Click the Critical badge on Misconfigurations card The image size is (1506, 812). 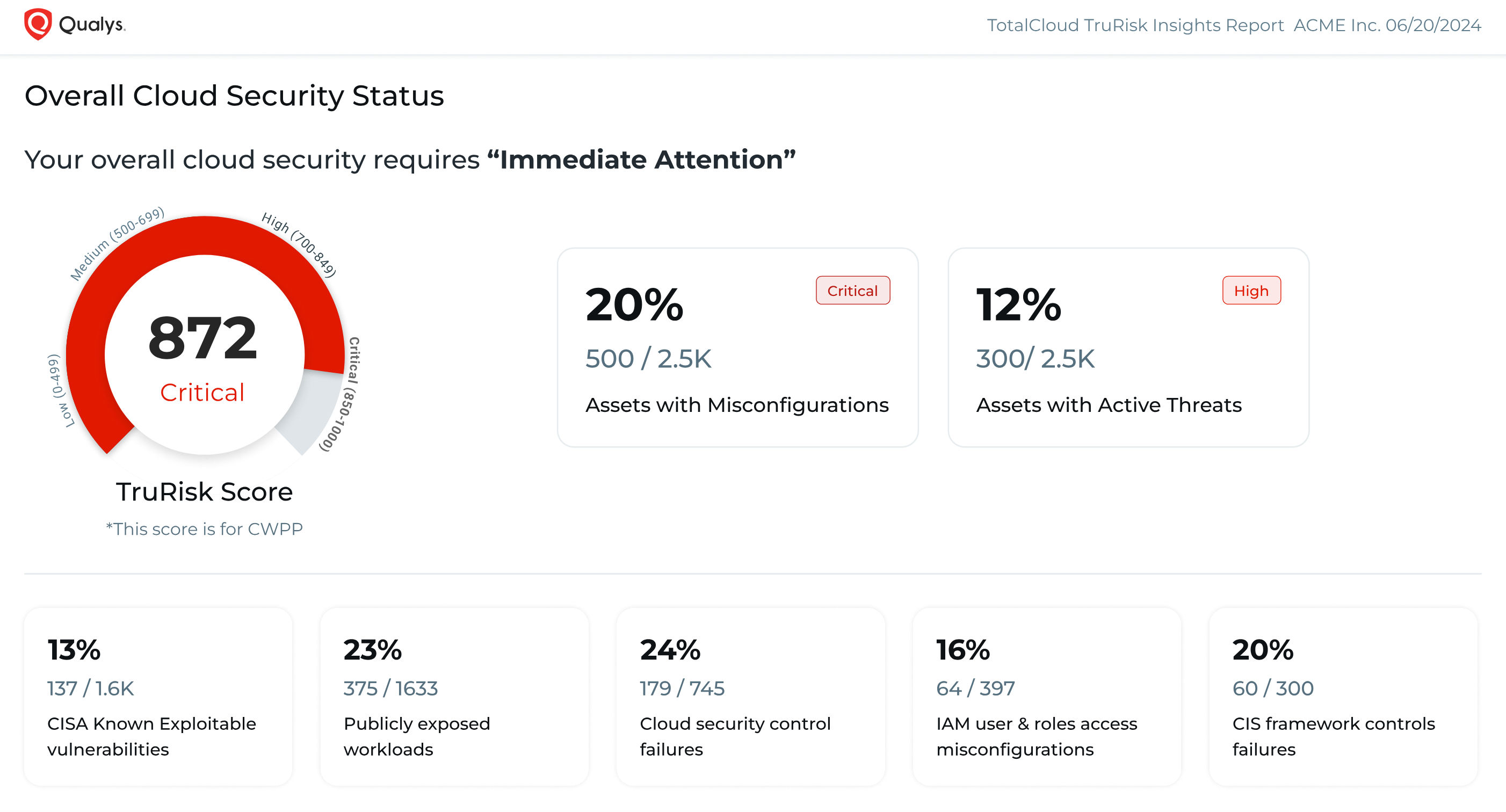coord(852,291)
